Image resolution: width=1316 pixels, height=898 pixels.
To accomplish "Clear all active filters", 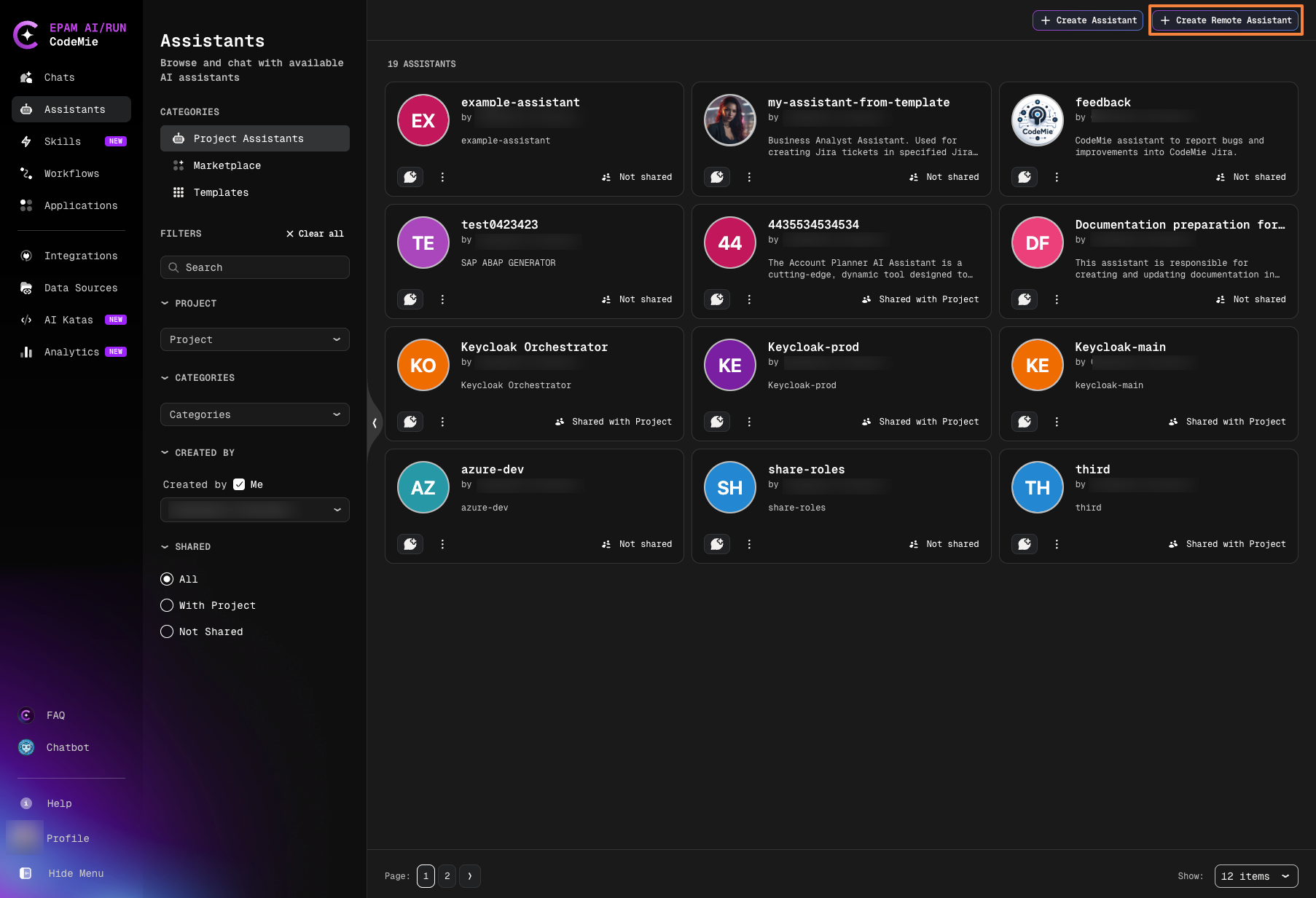I will [x=314, y=234].
